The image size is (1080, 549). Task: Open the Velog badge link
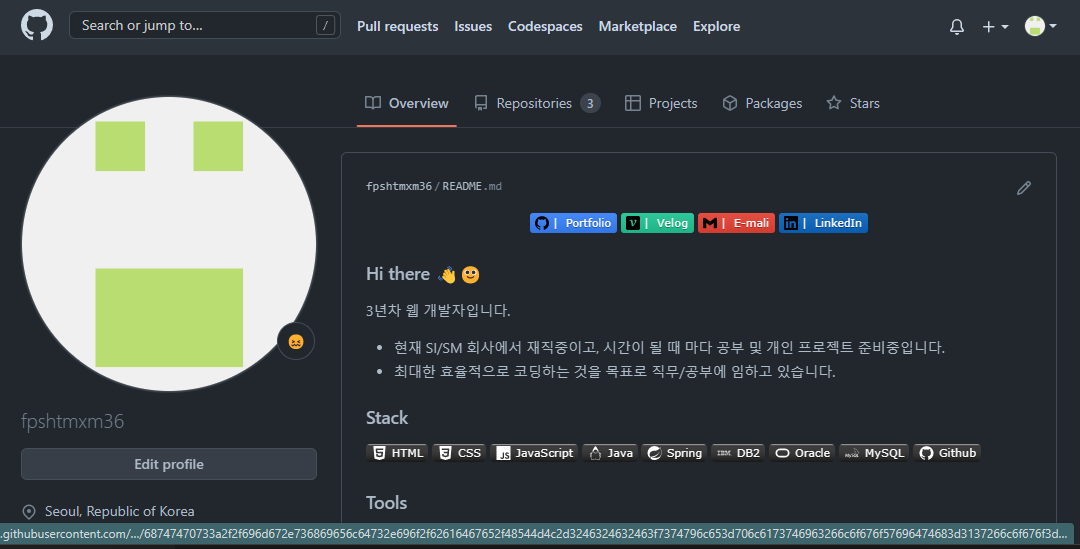pyautogui.click(x=657, y=223)
